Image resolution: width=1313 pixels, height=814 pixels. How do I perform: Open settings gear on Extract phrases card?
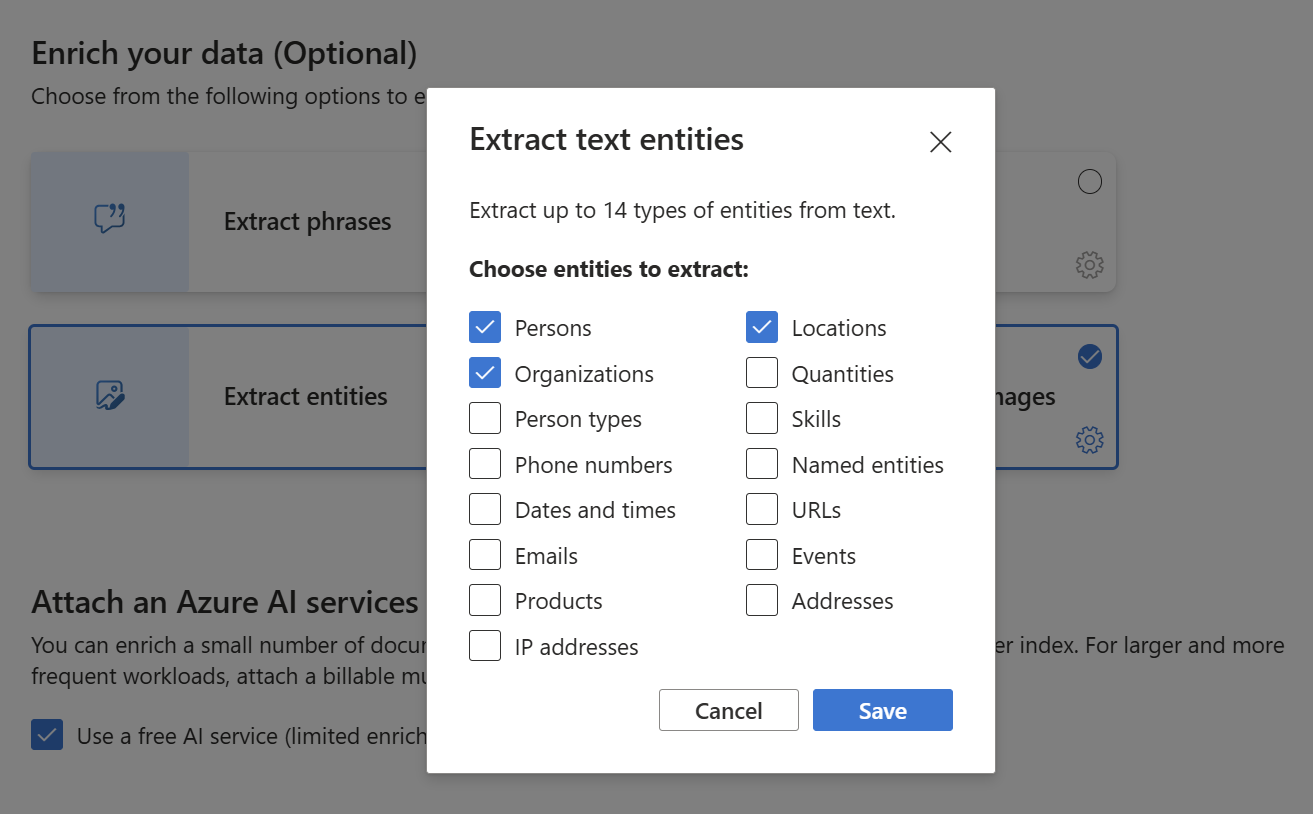pyautogui.click(x=1089, y=265)
